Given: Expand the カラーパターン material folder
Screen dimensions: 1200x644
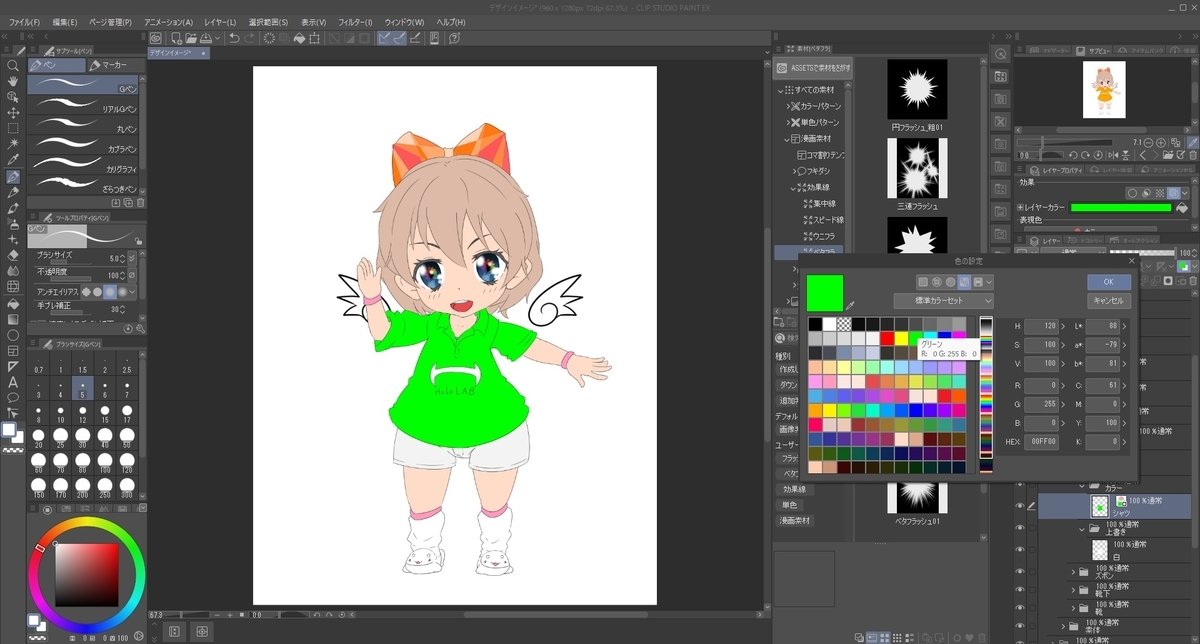Looking at the screenshot, I should (787, 106).
